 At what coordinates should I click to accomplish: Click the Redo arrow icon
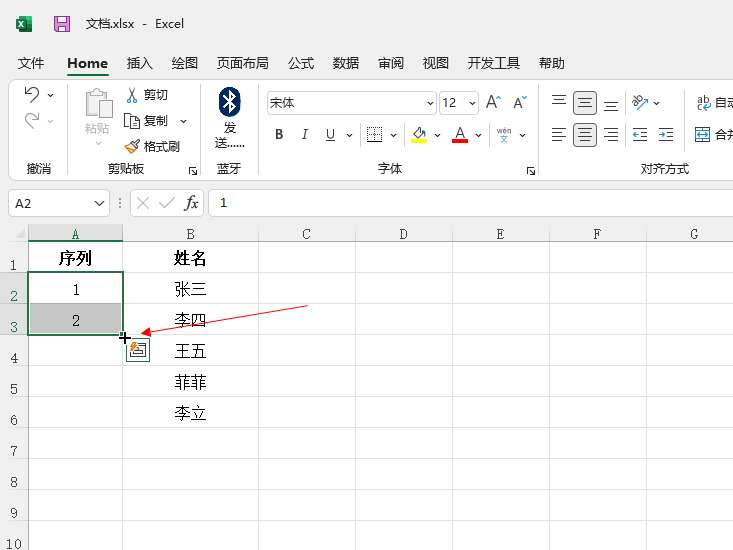tap(32, 121)
